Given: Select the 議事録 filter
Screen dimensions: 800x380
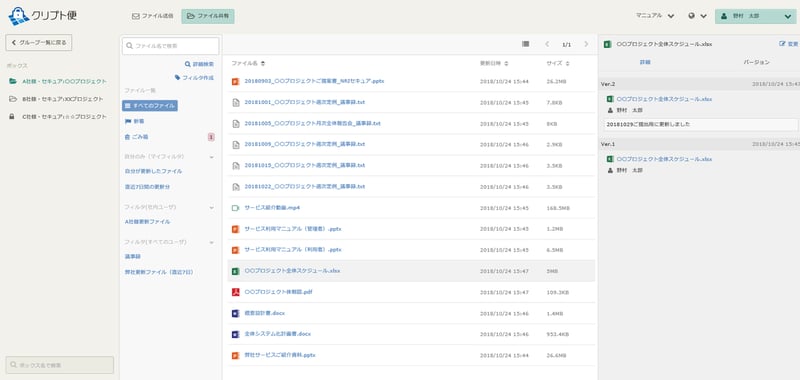Looking at the screenshot, I should tap(133, 257).
